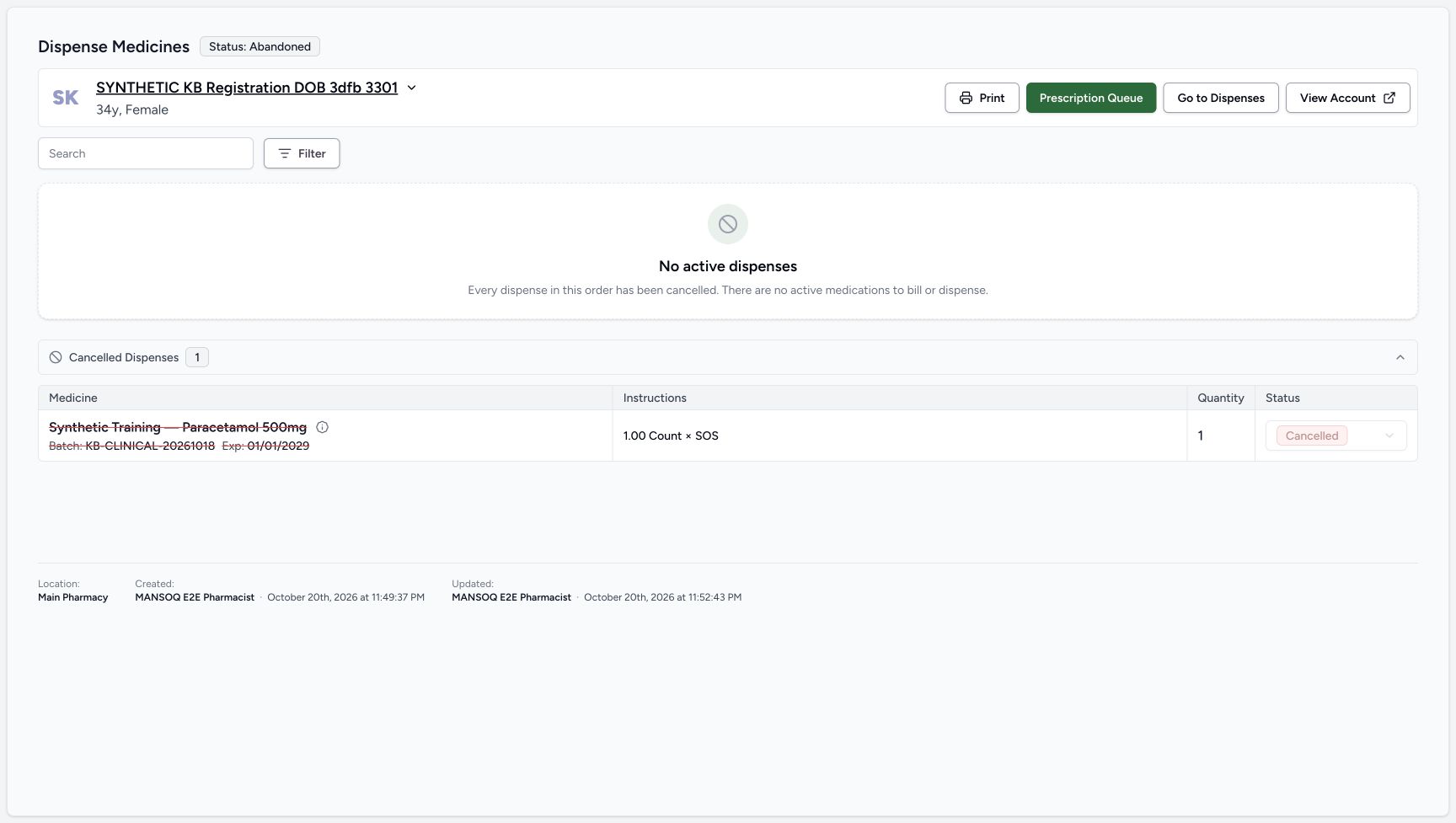Click the no active dispenses icon
Viewport: 1456px width, 823px height.
(728, 224)
